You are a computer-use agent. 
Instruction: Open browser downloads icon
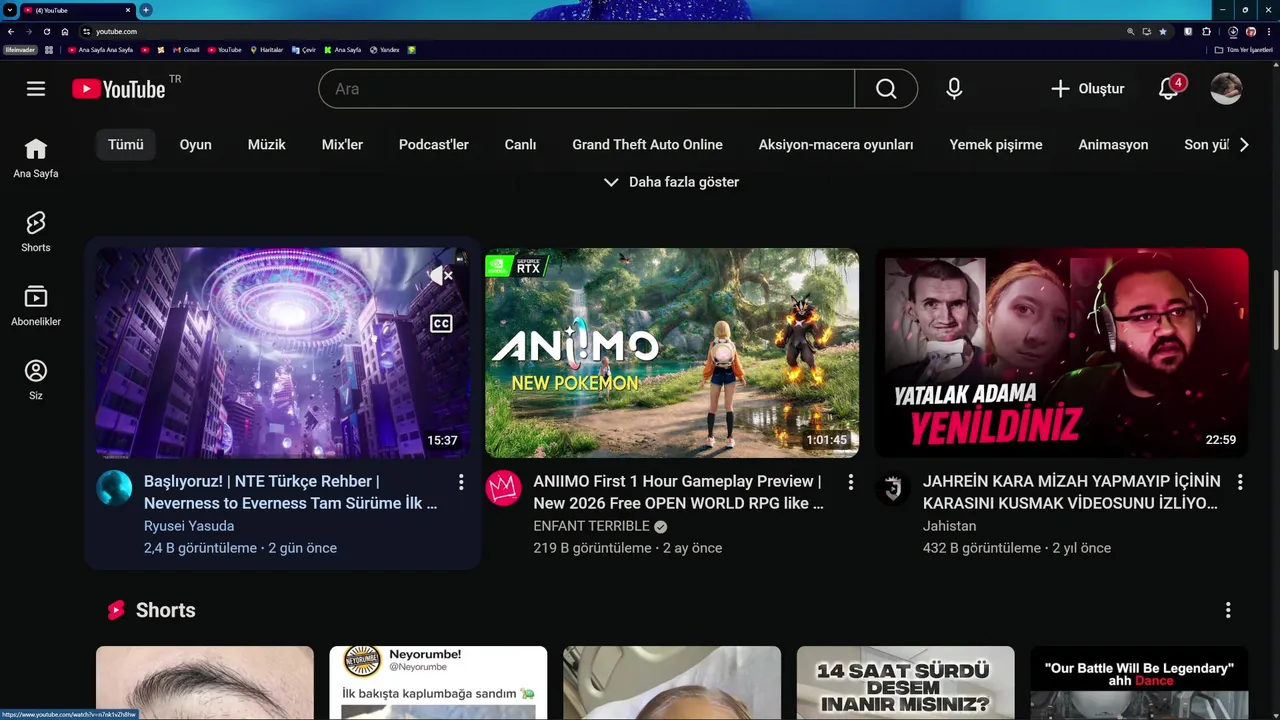(1233, 31)
